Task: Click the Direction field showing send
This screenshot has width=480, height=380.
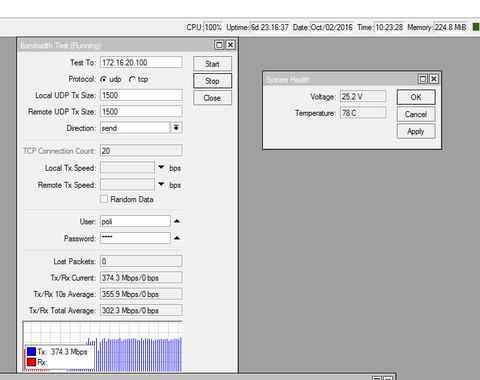Action: click(135, 128)
